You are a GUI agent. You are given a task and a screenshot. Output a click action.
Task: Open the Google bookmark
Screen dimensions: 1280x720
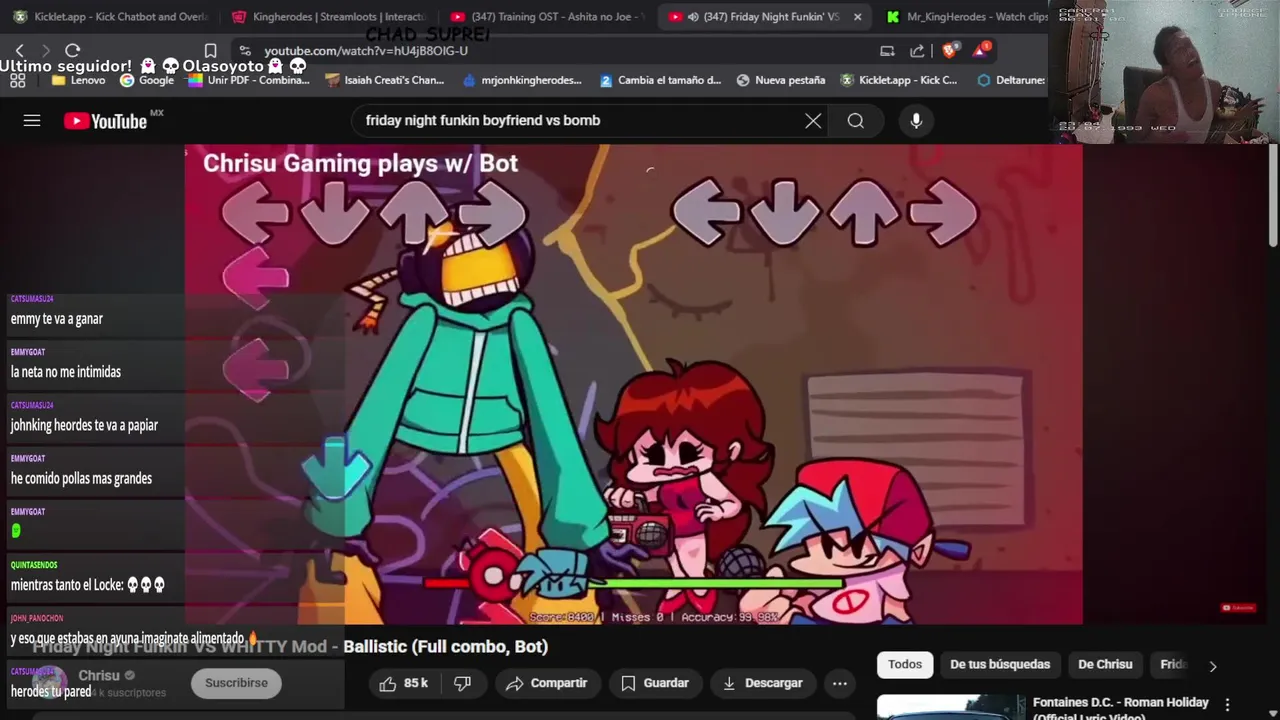[146, 80]
